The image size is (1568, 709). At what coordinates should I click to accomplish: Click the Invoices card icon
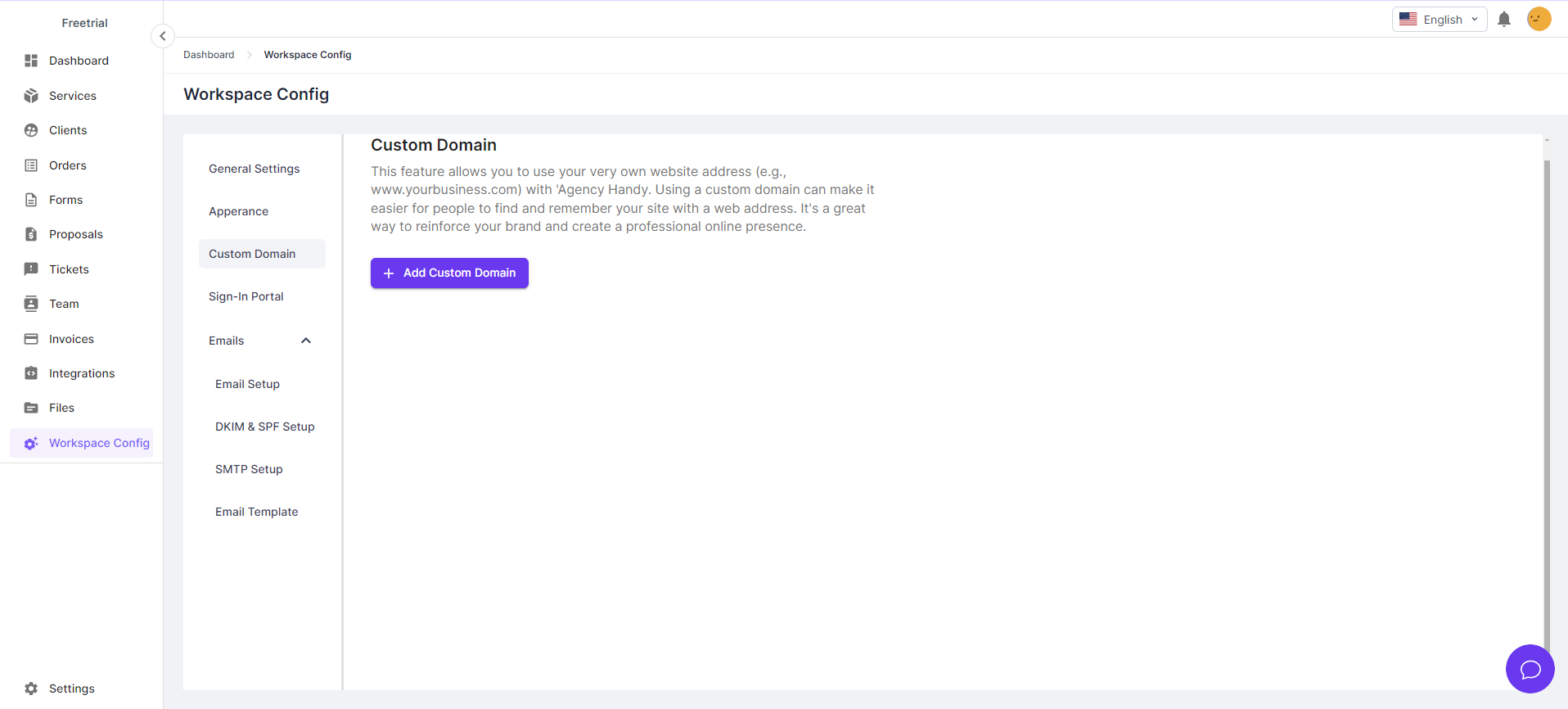31,339
